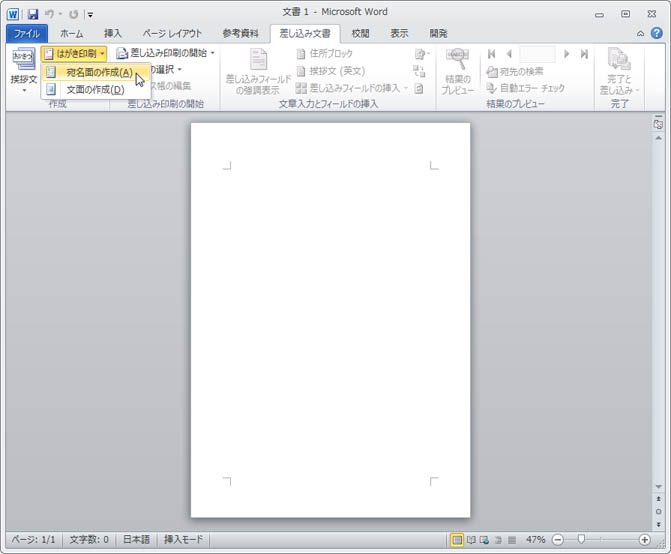Select Print Layout view icon in status bar
This screenshot has height=554, width=671.
pyautogui.click(x=457, y=539)
